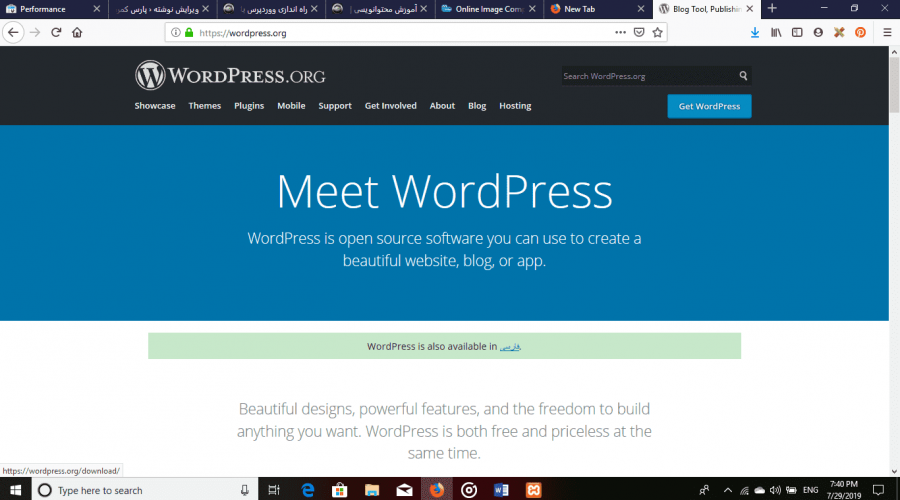900x500 pixels.
Task: Open the Library bookmarks icon
Action: [776, 33]
